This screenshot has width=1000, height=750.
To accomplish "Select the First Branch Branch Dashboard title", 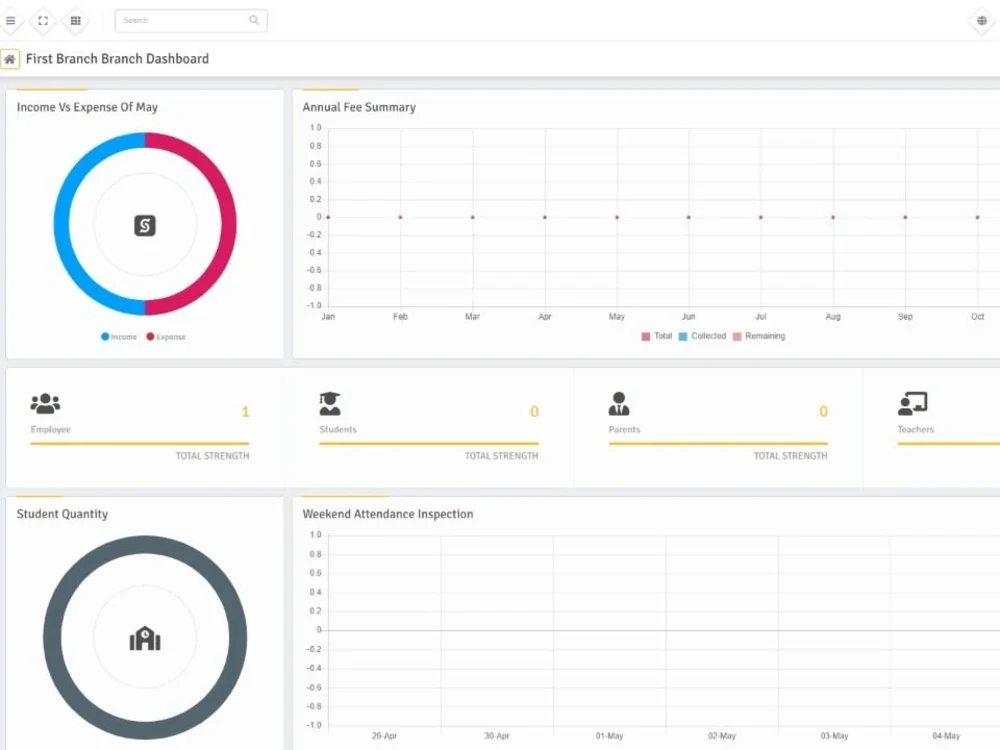I will pos(117,59).
